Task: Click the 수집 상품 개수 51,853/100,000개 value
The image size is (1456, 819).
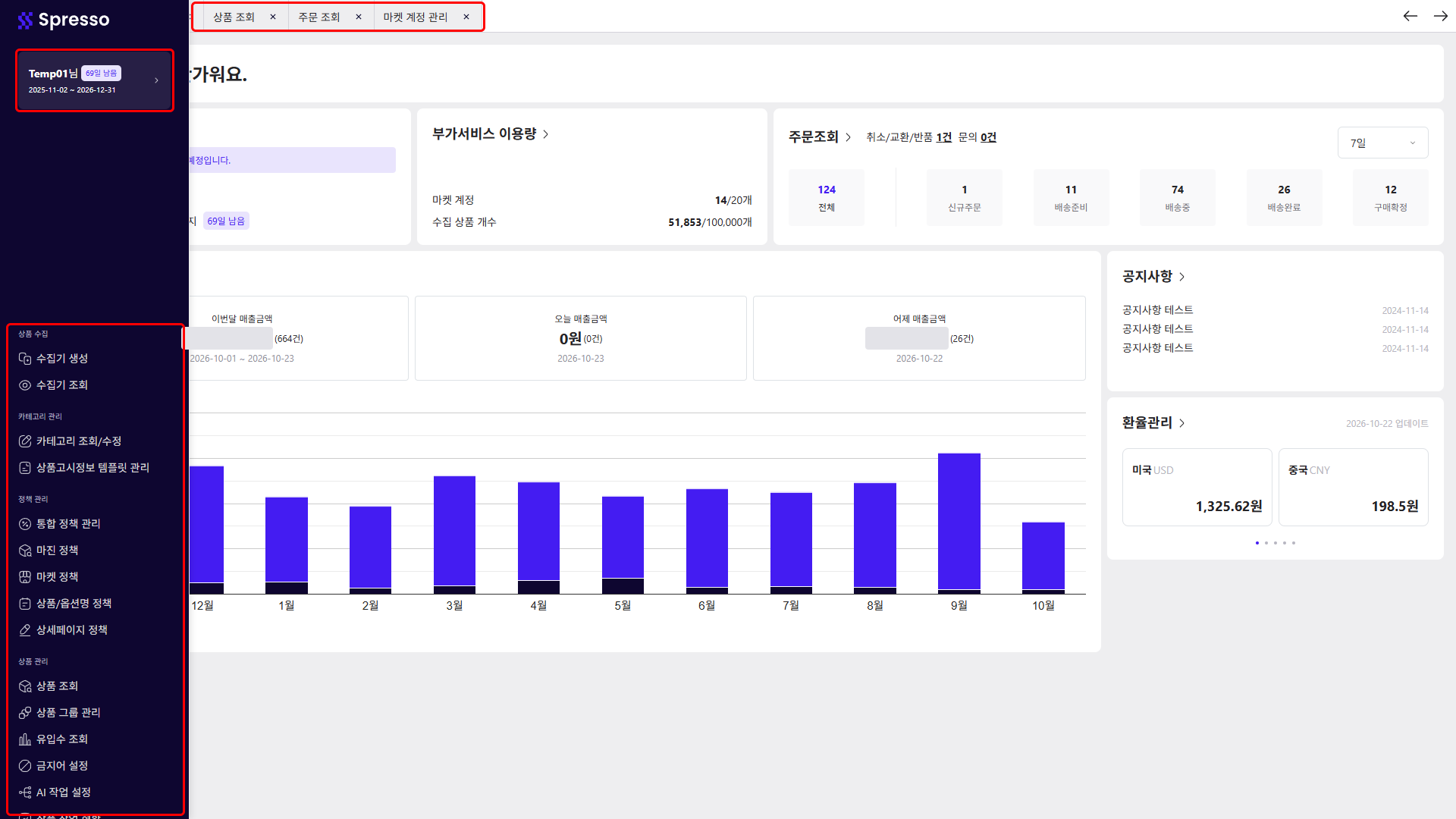Action: [x=710, y=222]
